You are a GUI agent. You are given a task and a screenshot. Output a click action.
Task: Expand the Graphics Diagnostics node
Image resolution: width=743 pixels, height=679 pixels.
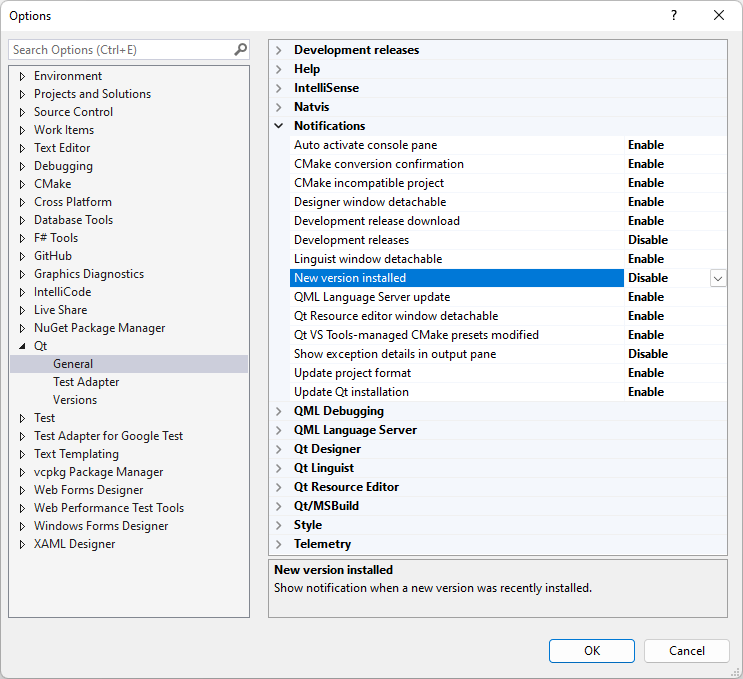22,274
